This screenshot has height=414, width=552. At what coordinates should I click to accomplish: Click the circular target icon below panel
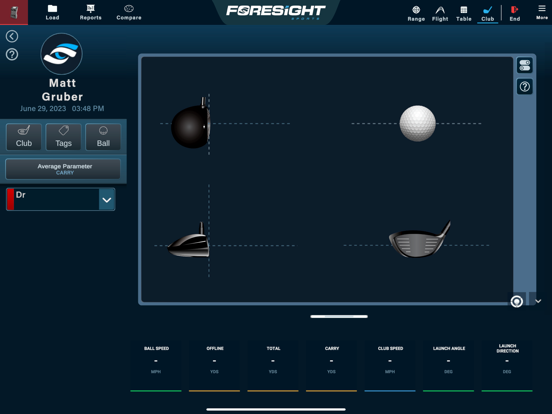tap(516, 301)
